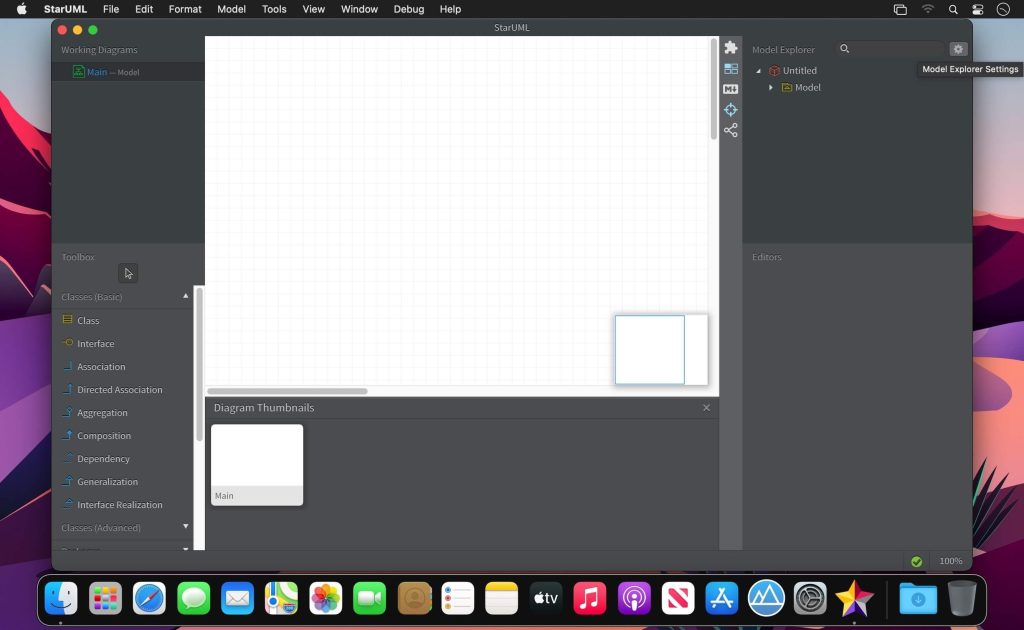This screenshot has height=630, width=1024.
Task: Collapse the Classes (Basic) toolbox section
Action: 185,297
